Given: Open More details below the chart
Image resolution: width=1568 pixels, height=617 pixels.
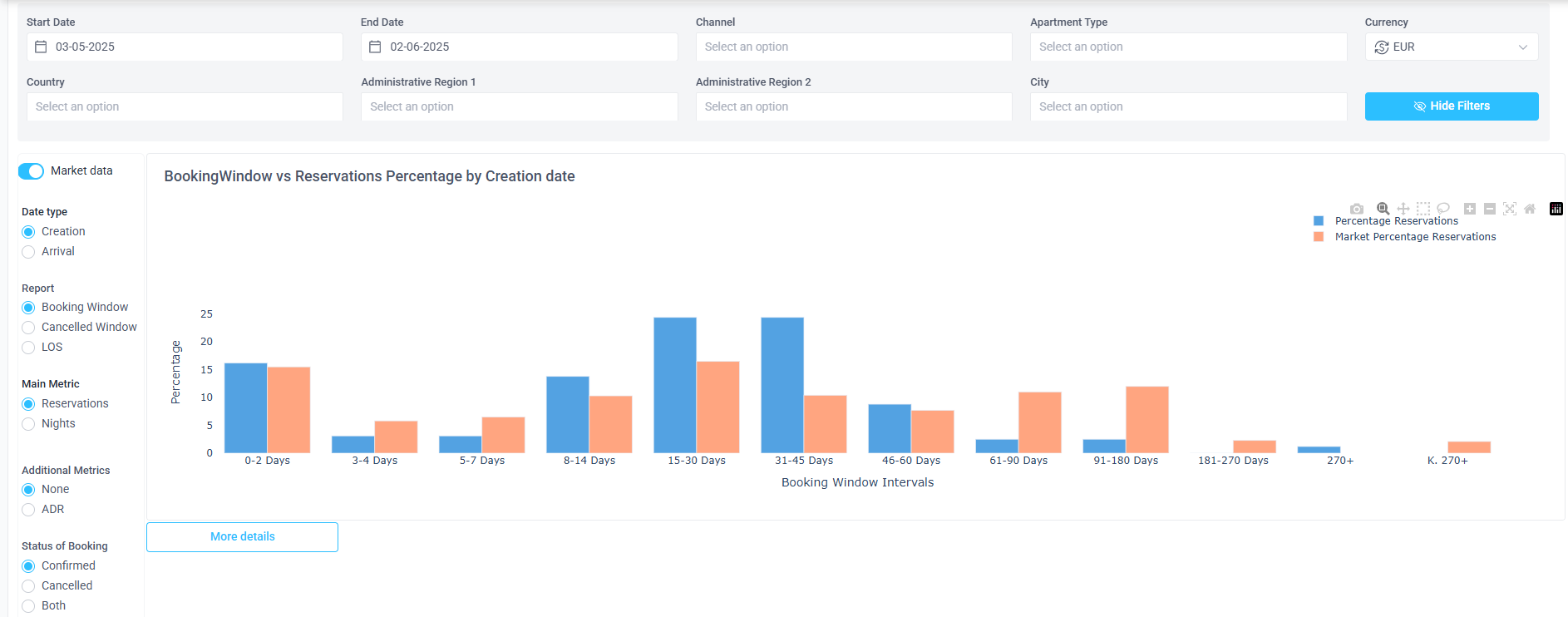Looking at the screenshot, I should (242, 537).
